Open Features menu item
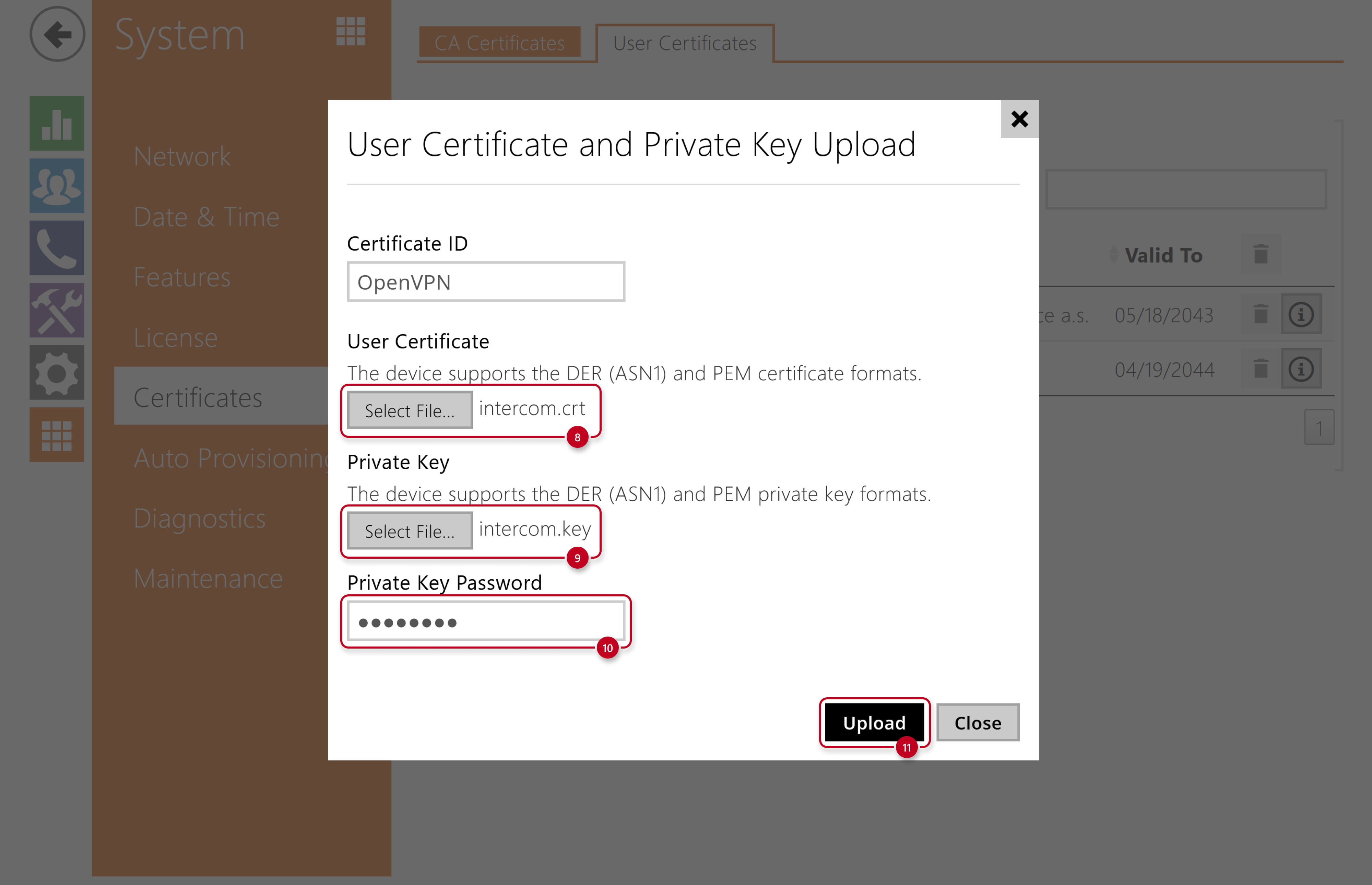The height and width of the screenshot is (885, 1372). (182, 277)
